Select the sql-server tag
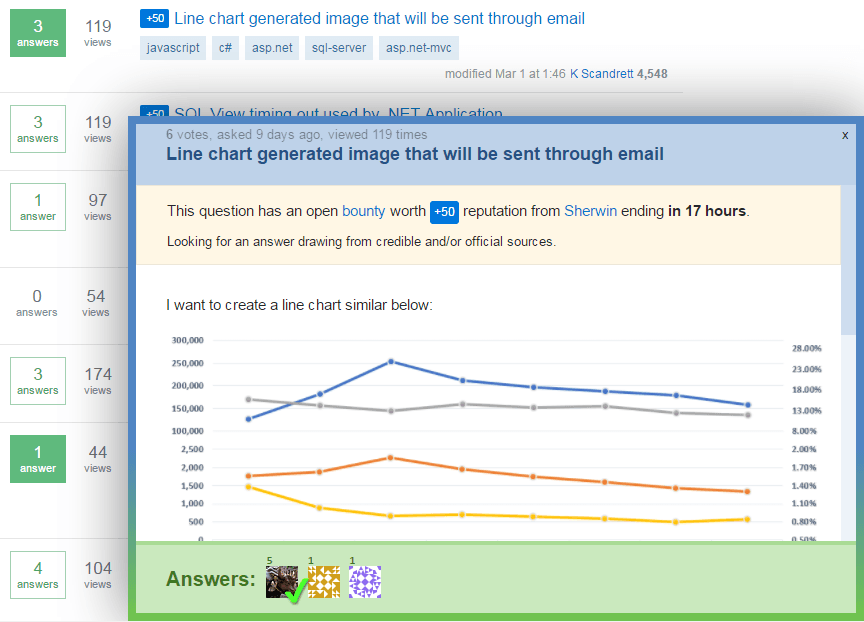 [x=339, y=48]
